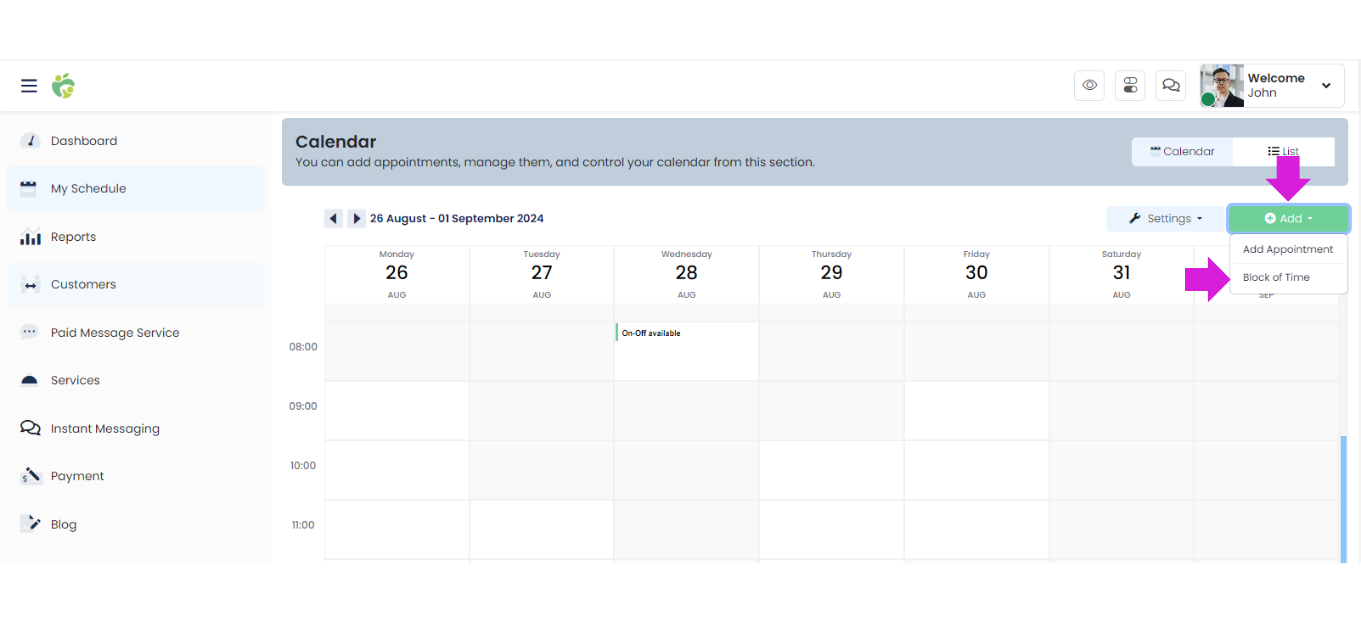Click the 10:00 time label
This screenshot has height=623, width=1361.
303,465
